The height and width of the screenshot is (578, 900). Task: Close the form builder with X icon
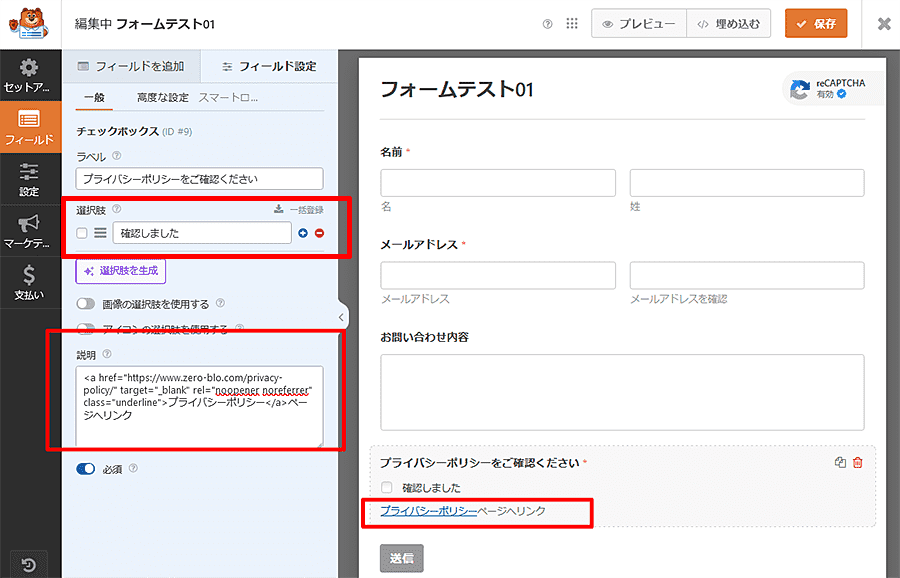click(884, 24)
